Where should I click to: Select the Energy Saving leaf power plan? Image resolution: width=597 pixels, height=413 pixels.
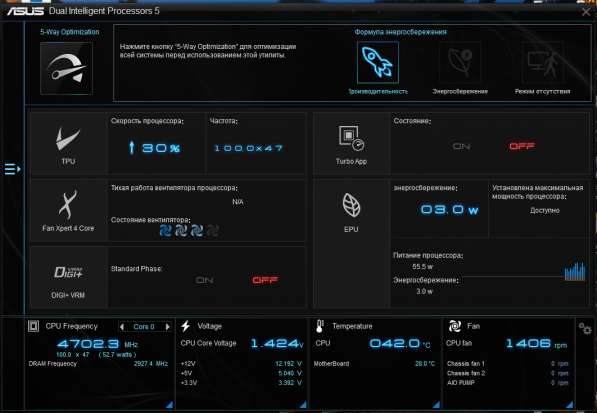tap(460, 62)
